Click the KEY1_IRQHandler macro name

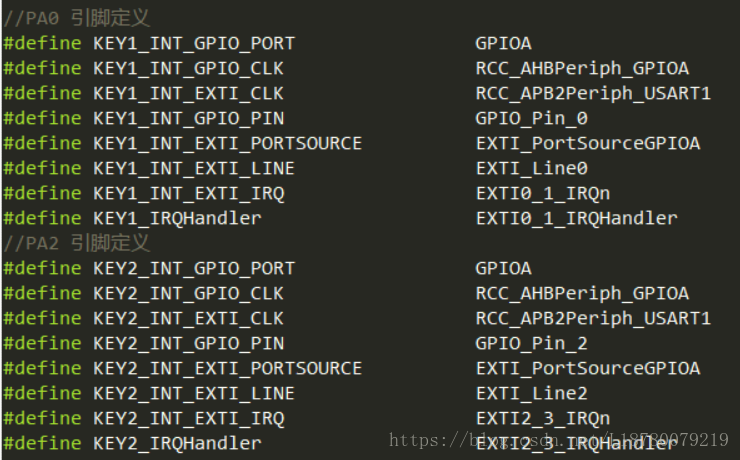pos(177,218)
